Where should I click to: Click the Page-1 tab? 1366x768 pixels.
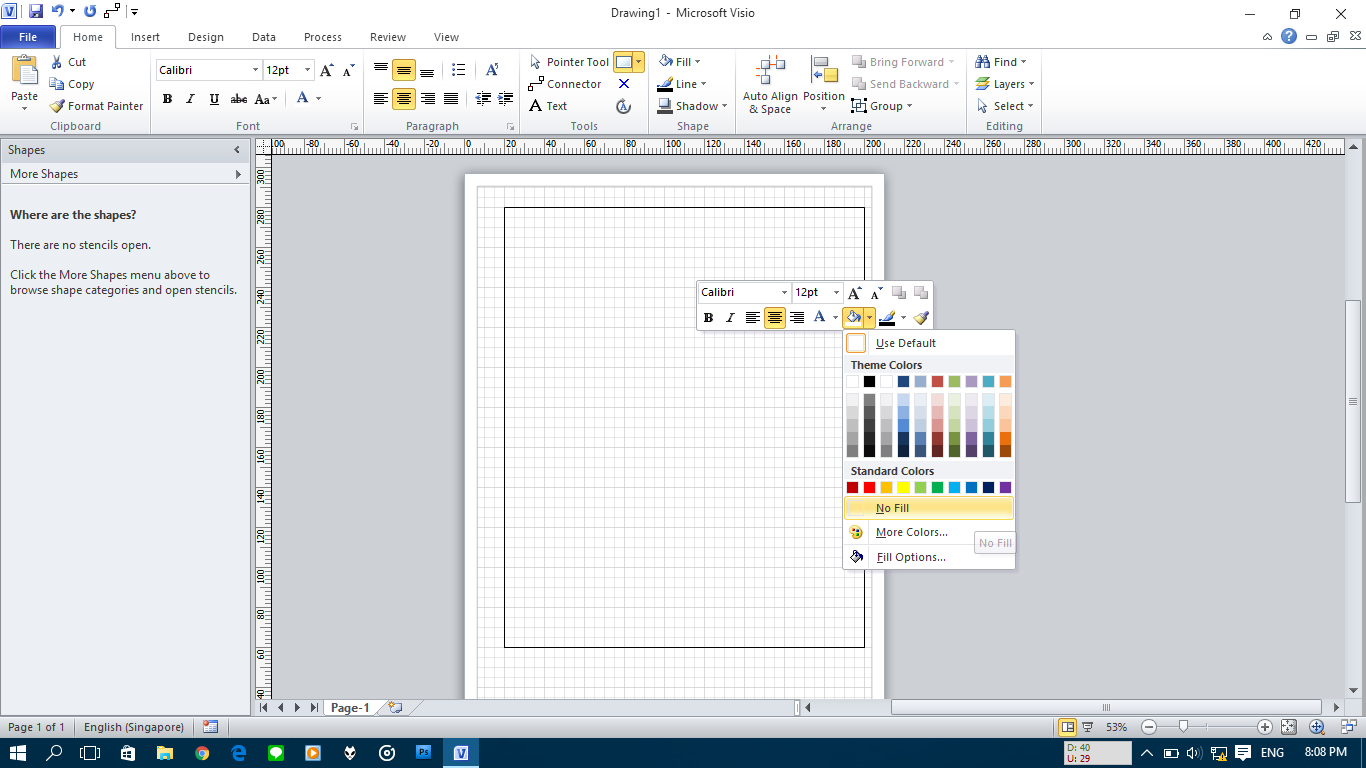[x=350, y=708]
